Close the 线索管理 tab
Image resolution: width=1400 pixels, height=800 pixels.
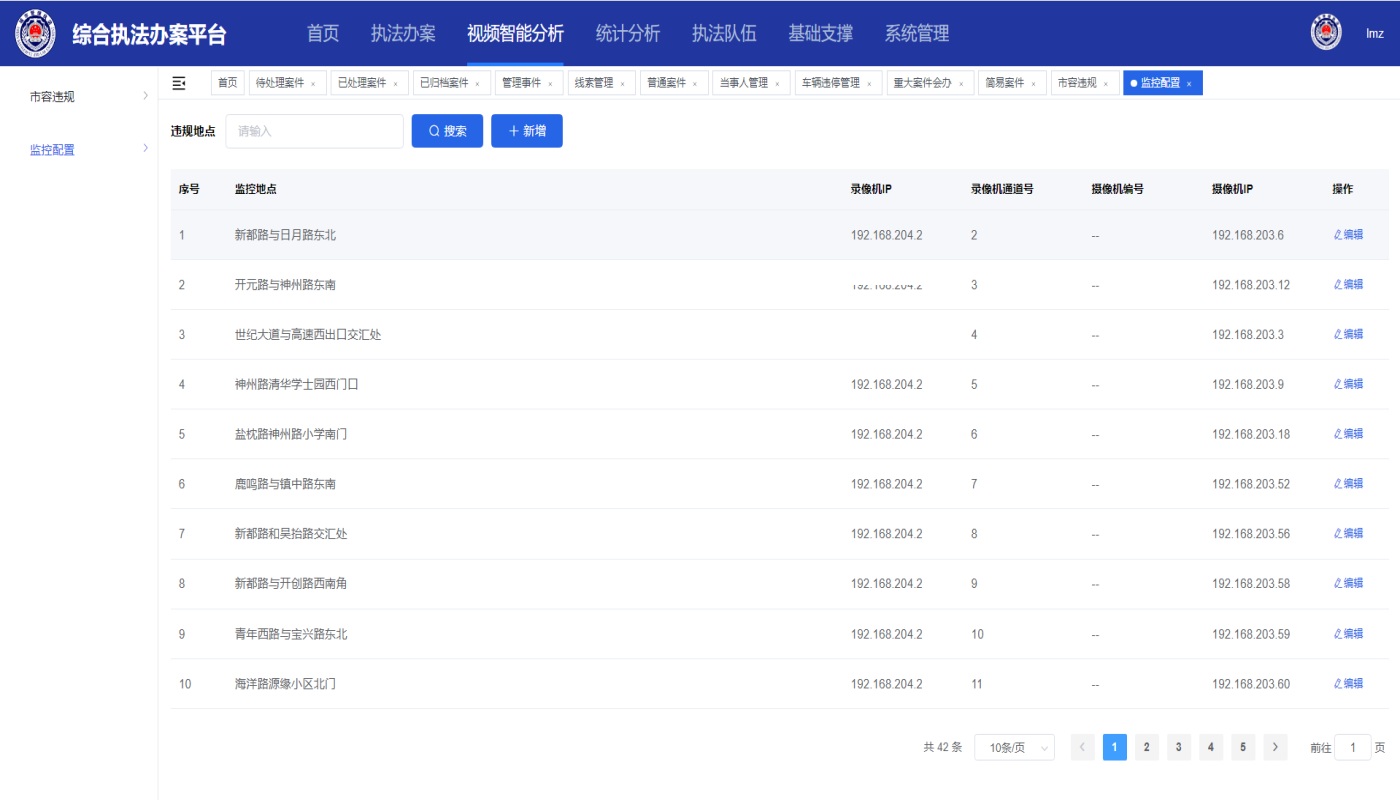[x=622, y=84]
